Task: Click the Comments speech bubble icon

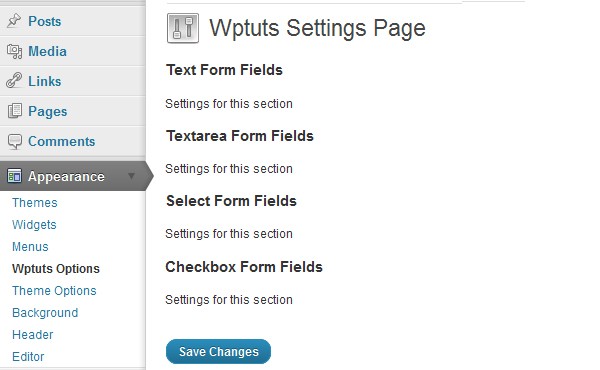Action: (x=15, y=141)
